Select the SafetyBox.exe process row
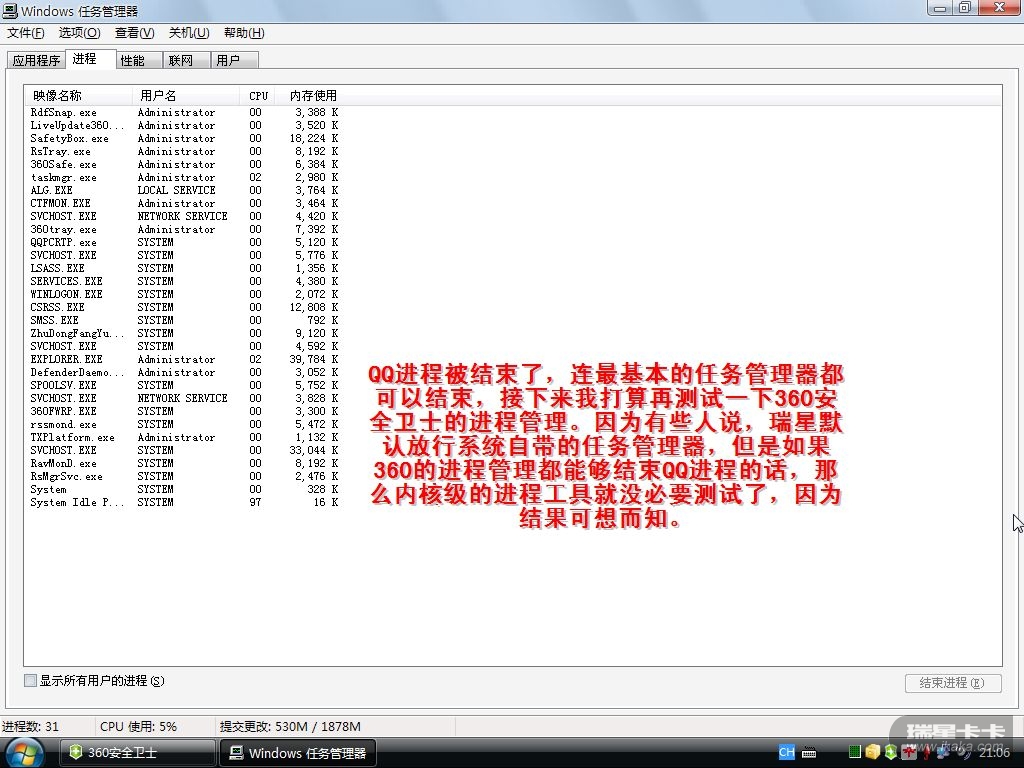Viewport: 1024px width, 768px height. [184, 138]
